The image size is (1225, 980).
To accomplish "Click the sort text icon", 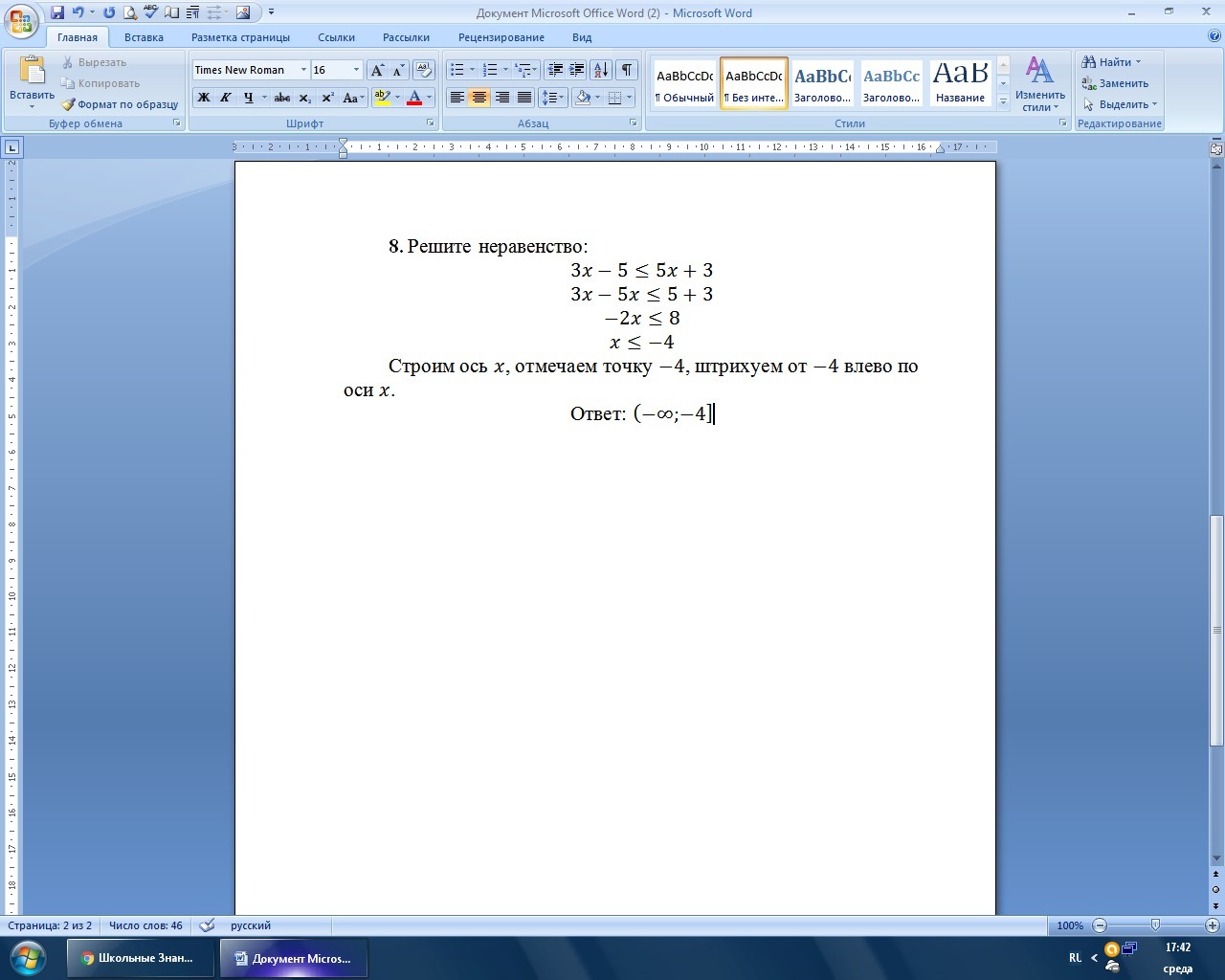I will 601,70.
